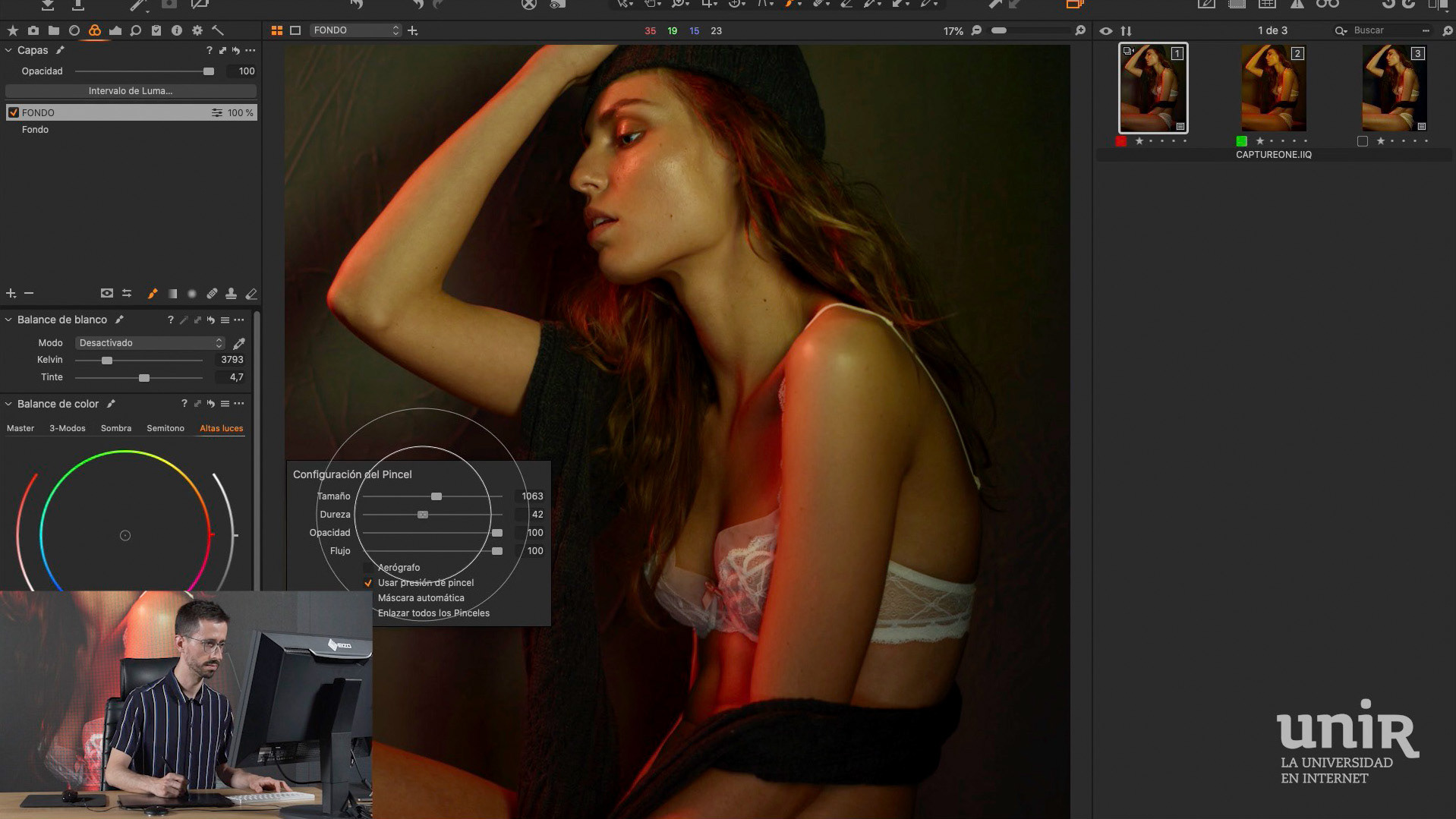Select the Erase Mask eraser tool
Image resolution: width=1456 pixels, height=819 pixels.
[x=251, y=294]
